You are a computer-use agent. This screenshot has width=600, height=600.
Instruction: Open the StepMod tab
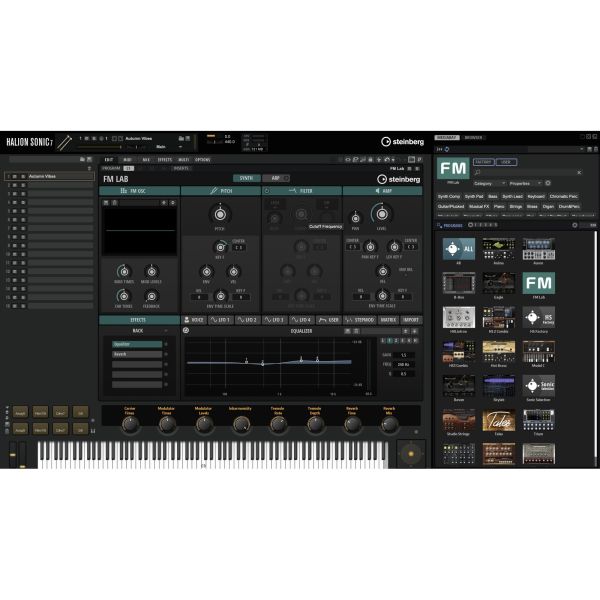click(360, 320)
